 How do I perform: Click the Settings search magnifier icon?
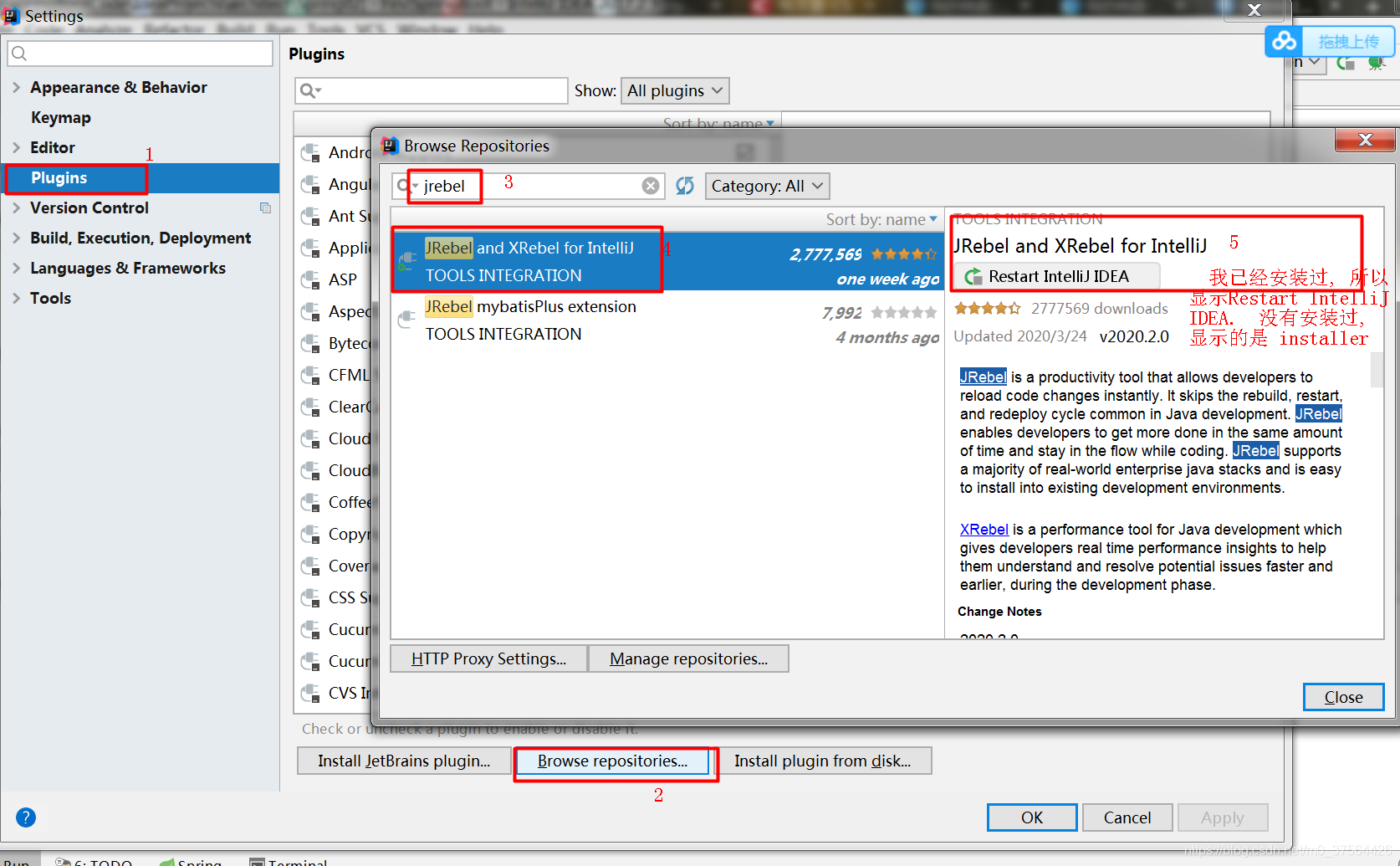click(19, 54)
